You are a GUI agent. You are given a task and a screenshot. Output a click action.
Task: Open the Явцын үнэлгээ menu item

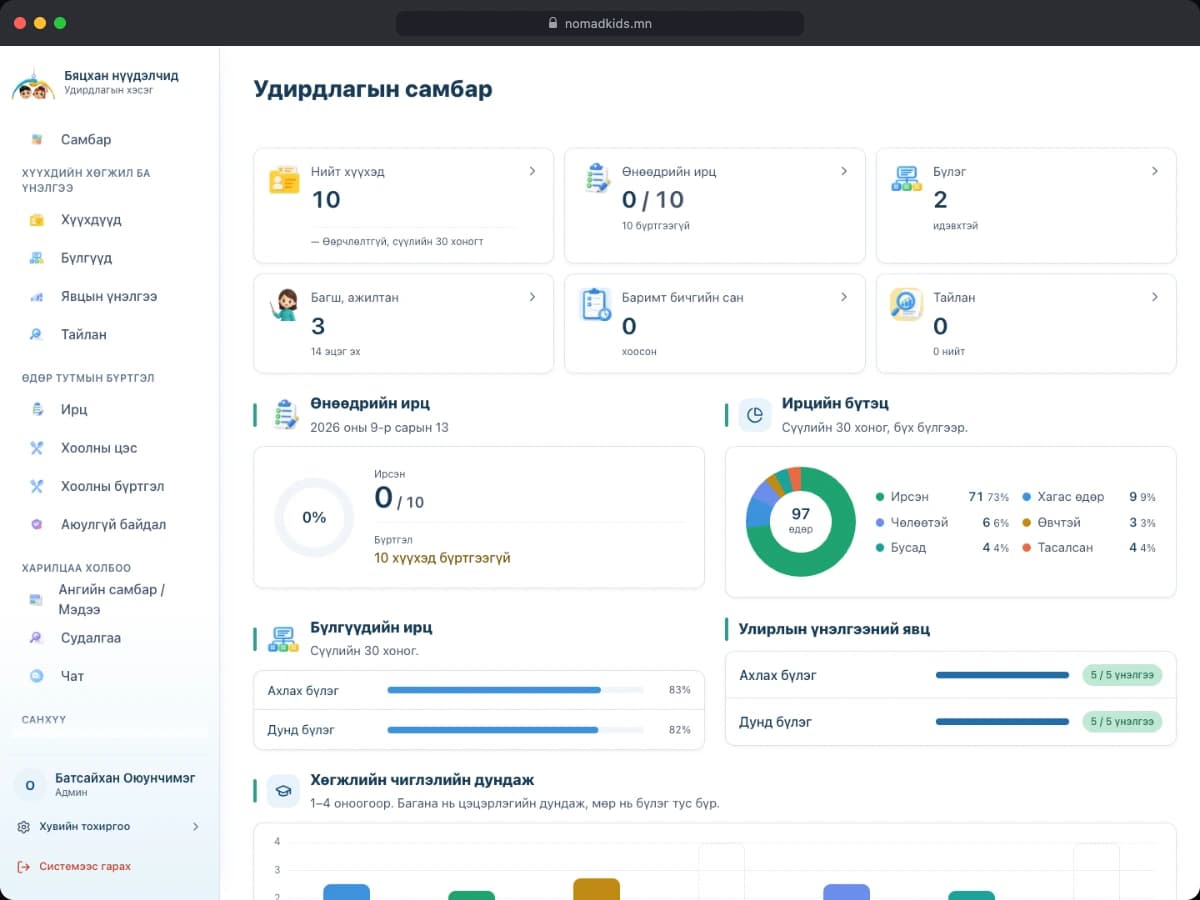(110, 297)
